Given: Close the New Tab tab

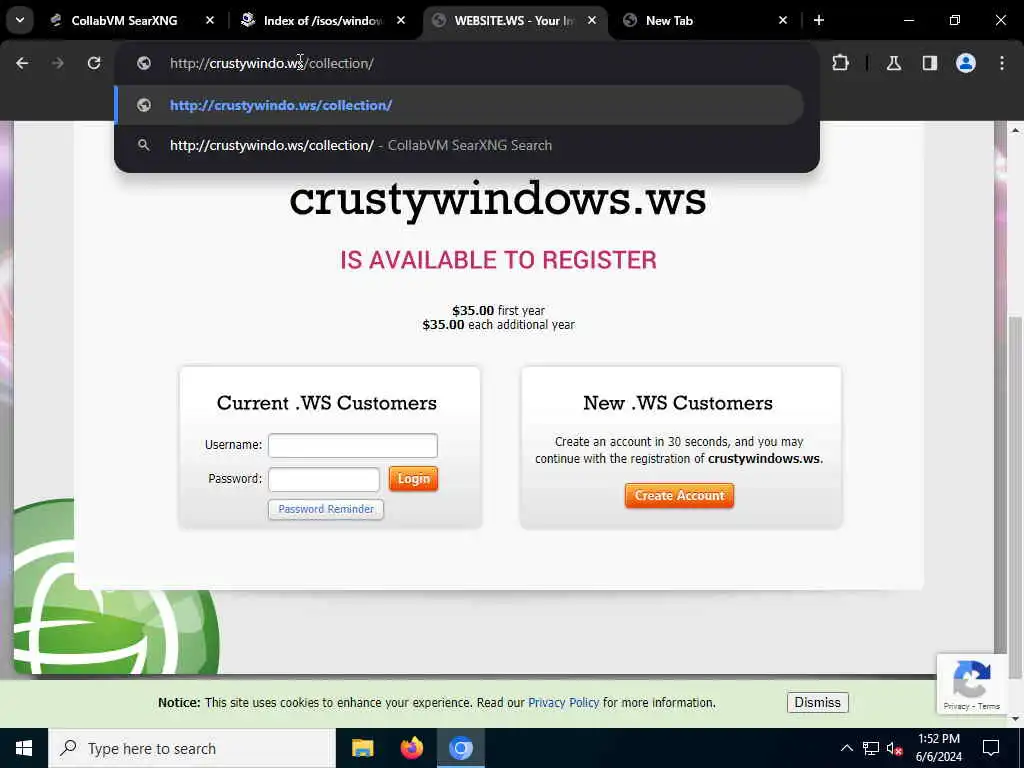Looking at the screenshot, I should 783,21.
